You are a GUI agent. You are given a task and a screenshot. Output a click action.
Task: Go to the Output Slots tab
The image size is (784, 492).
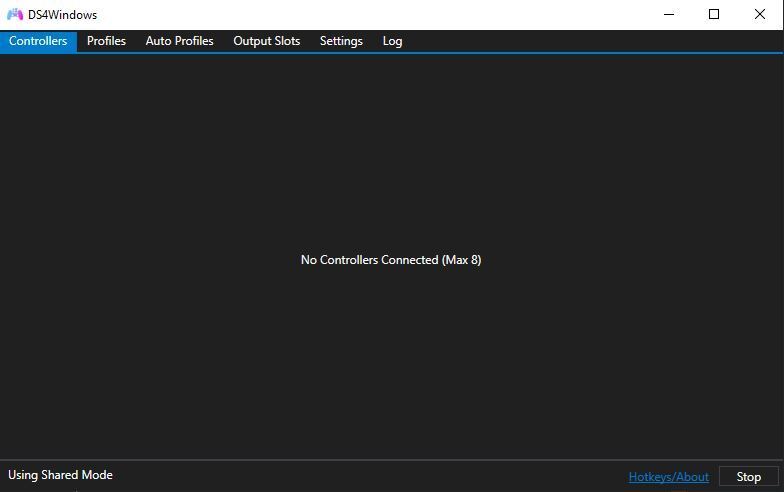click(266, 41)
